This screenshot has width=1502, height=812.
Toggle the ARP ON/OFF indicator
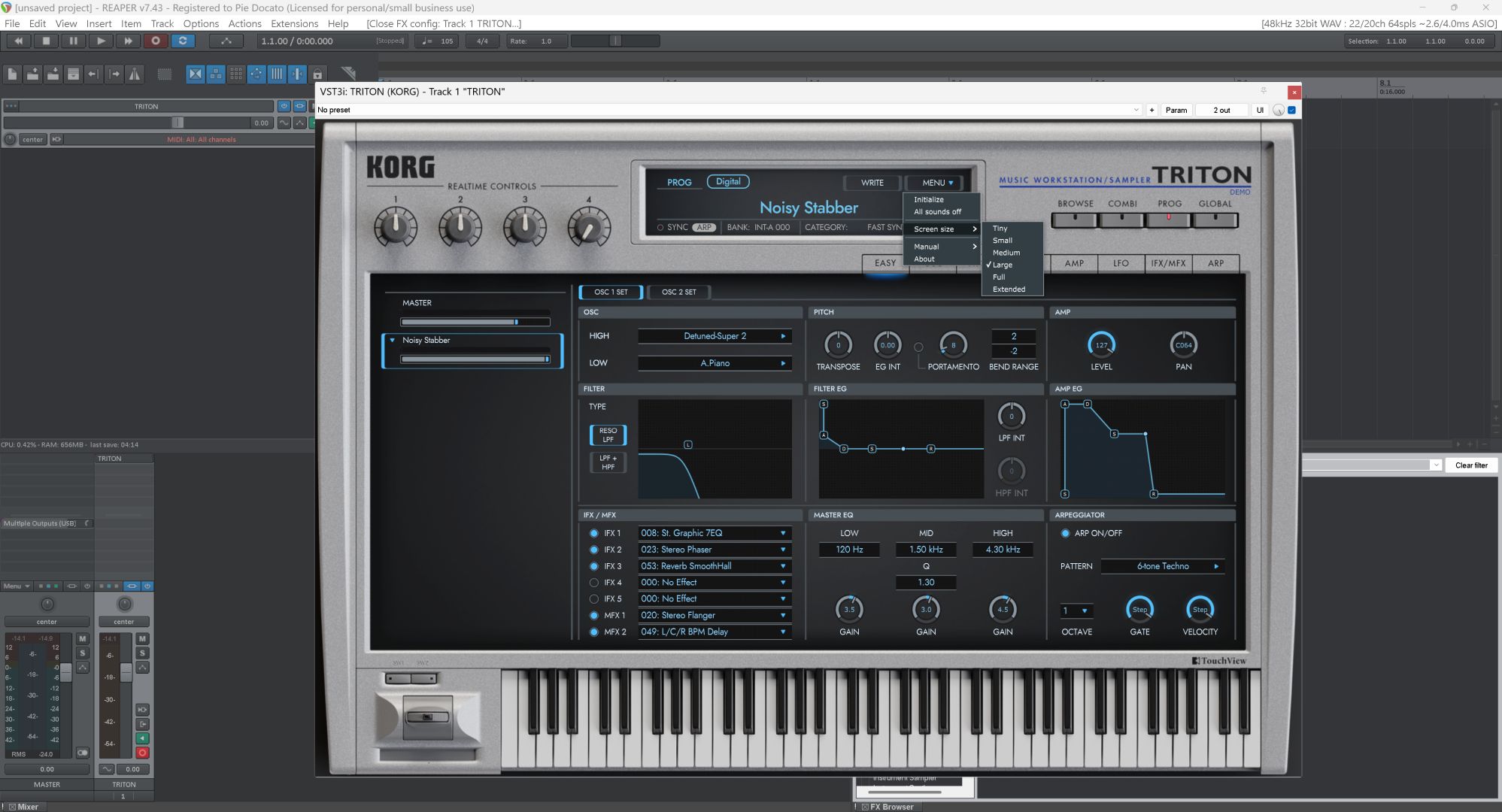pyautogui.click(x=1065, y=533)
